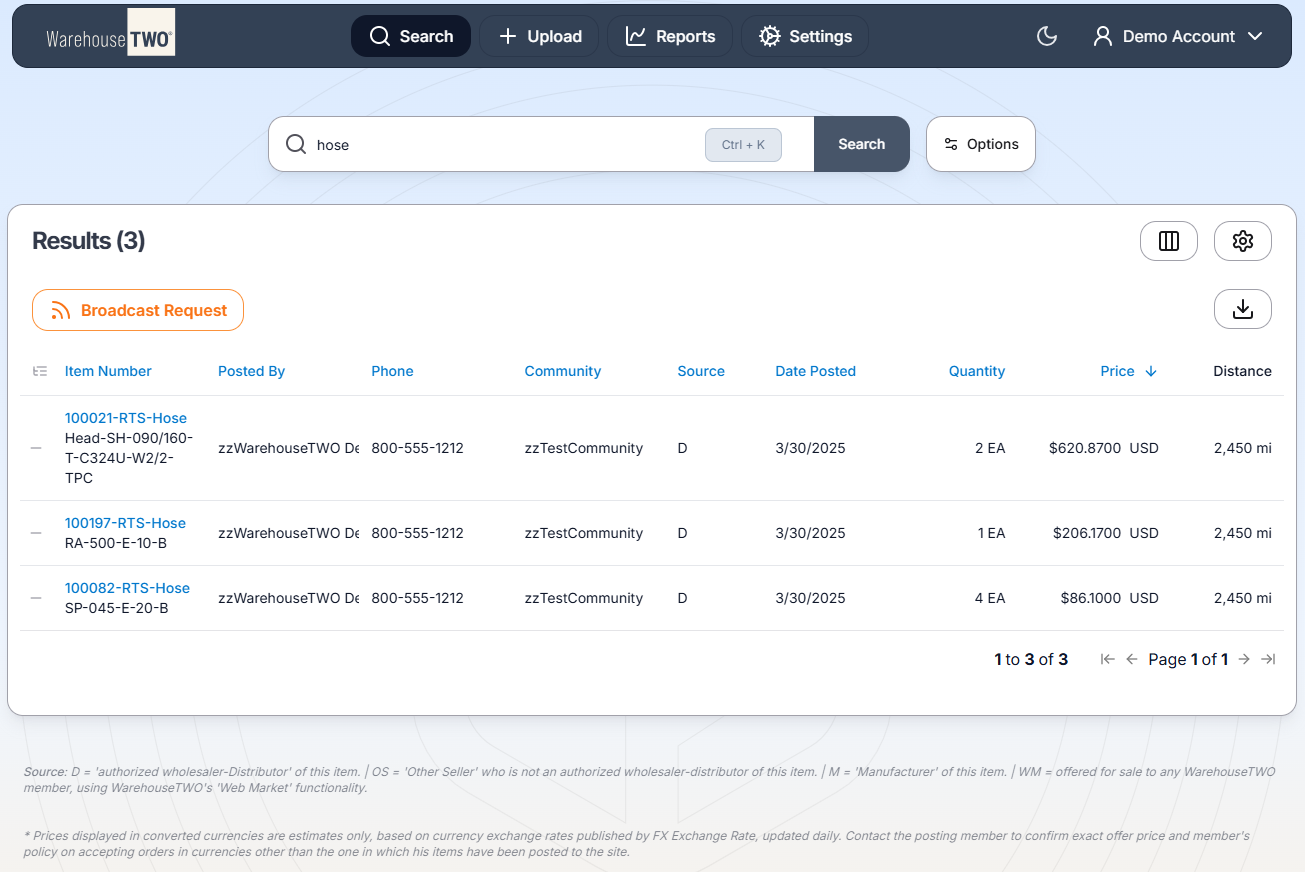Toggle expand-all rows icon in table header
This screenshot has height=872, width=1305.
pos(40,371)
